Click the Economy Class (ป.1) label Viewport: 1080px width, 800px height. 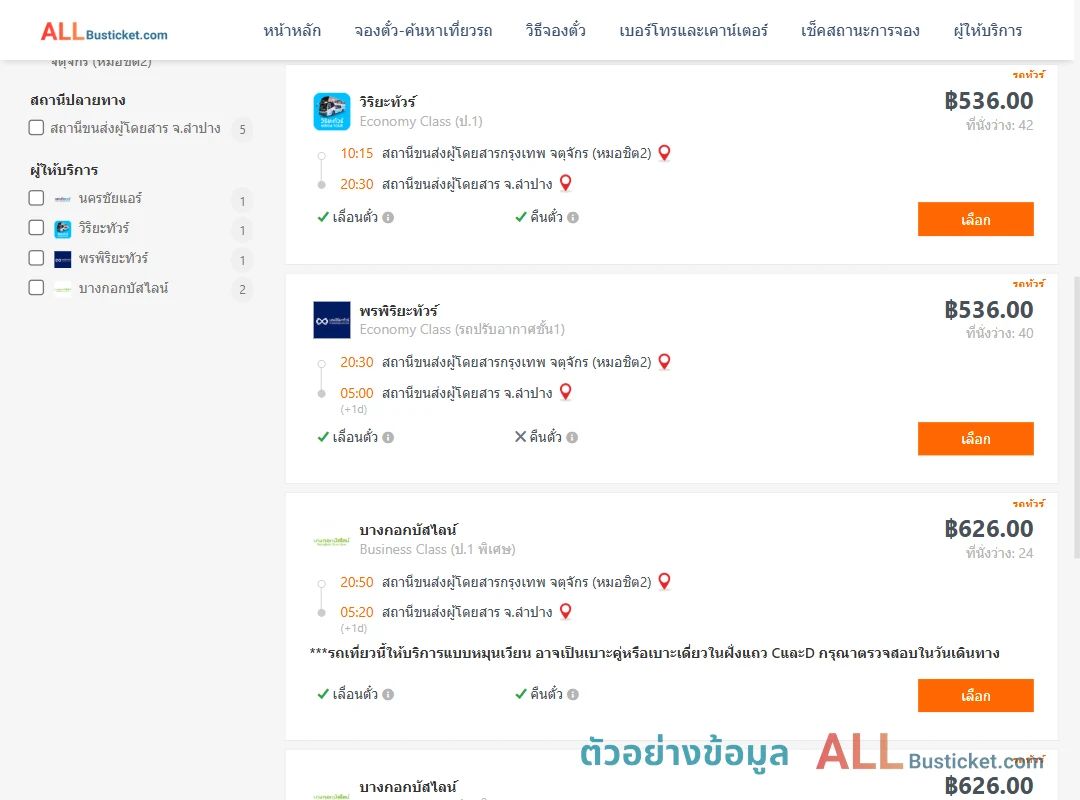421,121
